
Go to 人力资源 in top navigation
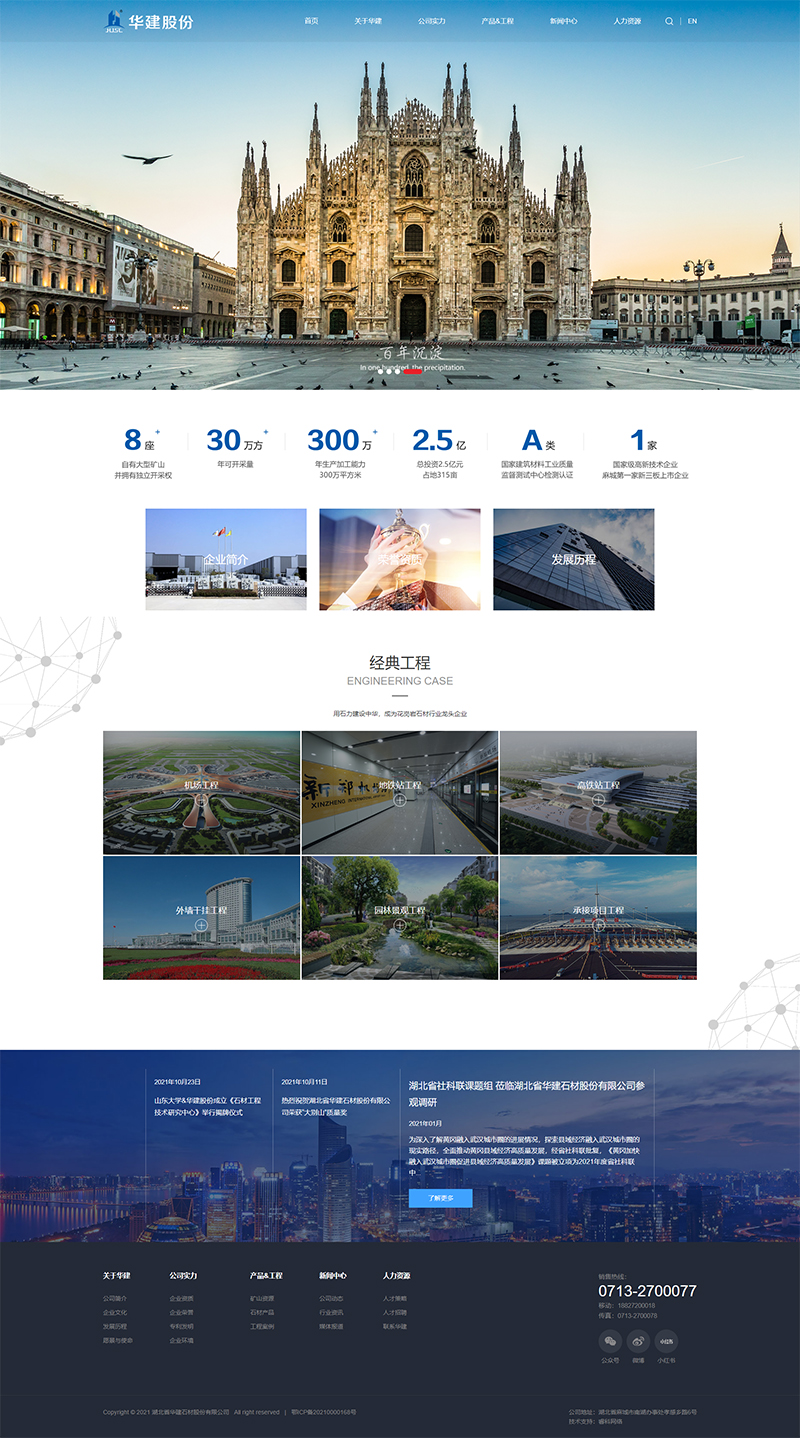(x=627, y=21)
